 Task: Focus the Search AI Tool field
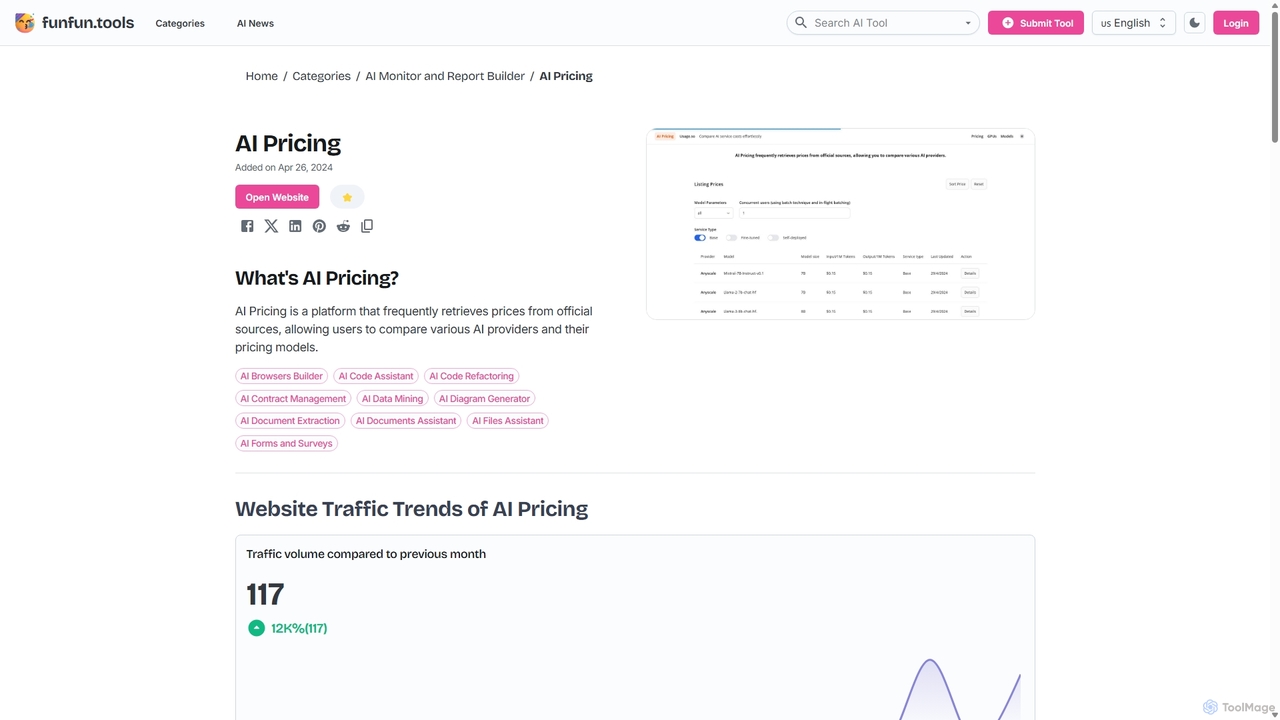883,23
